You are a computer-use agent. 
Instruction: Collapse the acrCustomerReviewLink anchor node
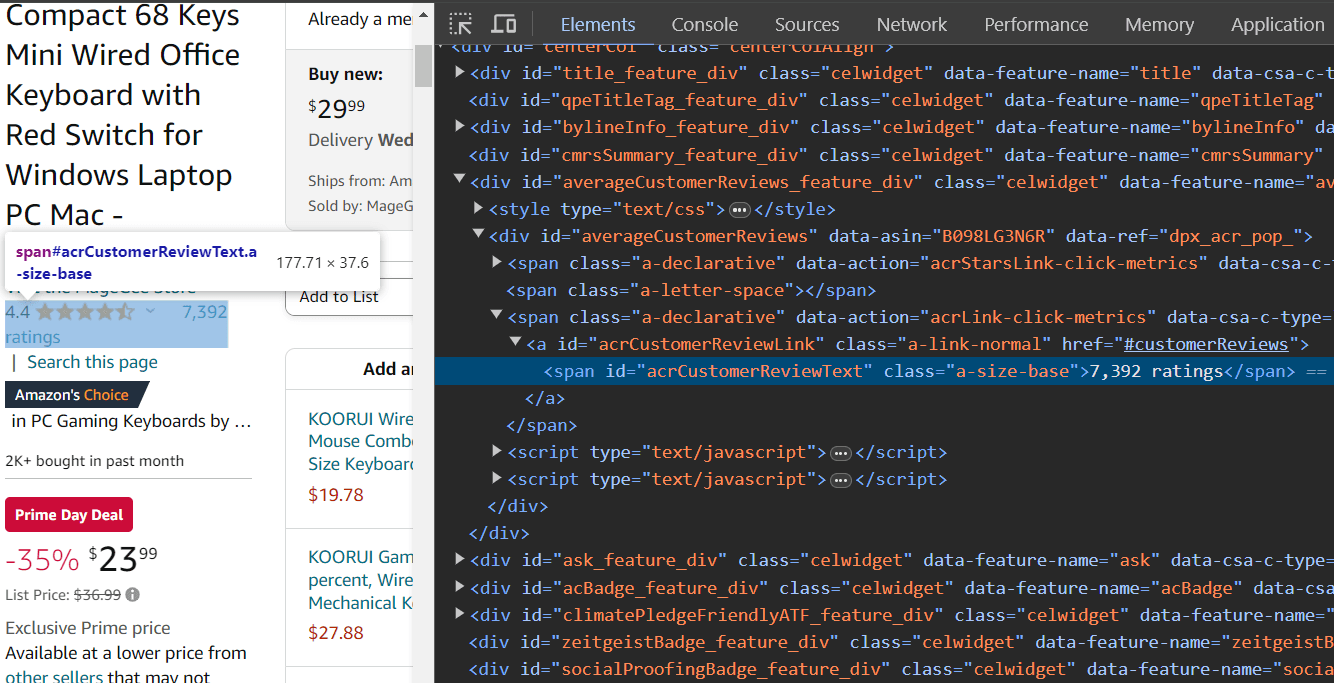tap(516, 343)
